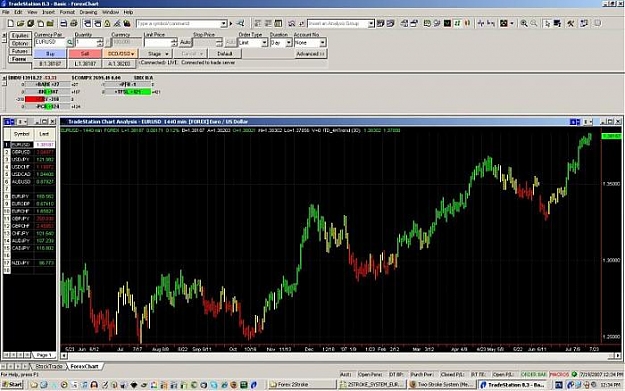The height and width of the screenshot is (391, 625).
Task: Switch to the Equities order tab
Action: 20,35
